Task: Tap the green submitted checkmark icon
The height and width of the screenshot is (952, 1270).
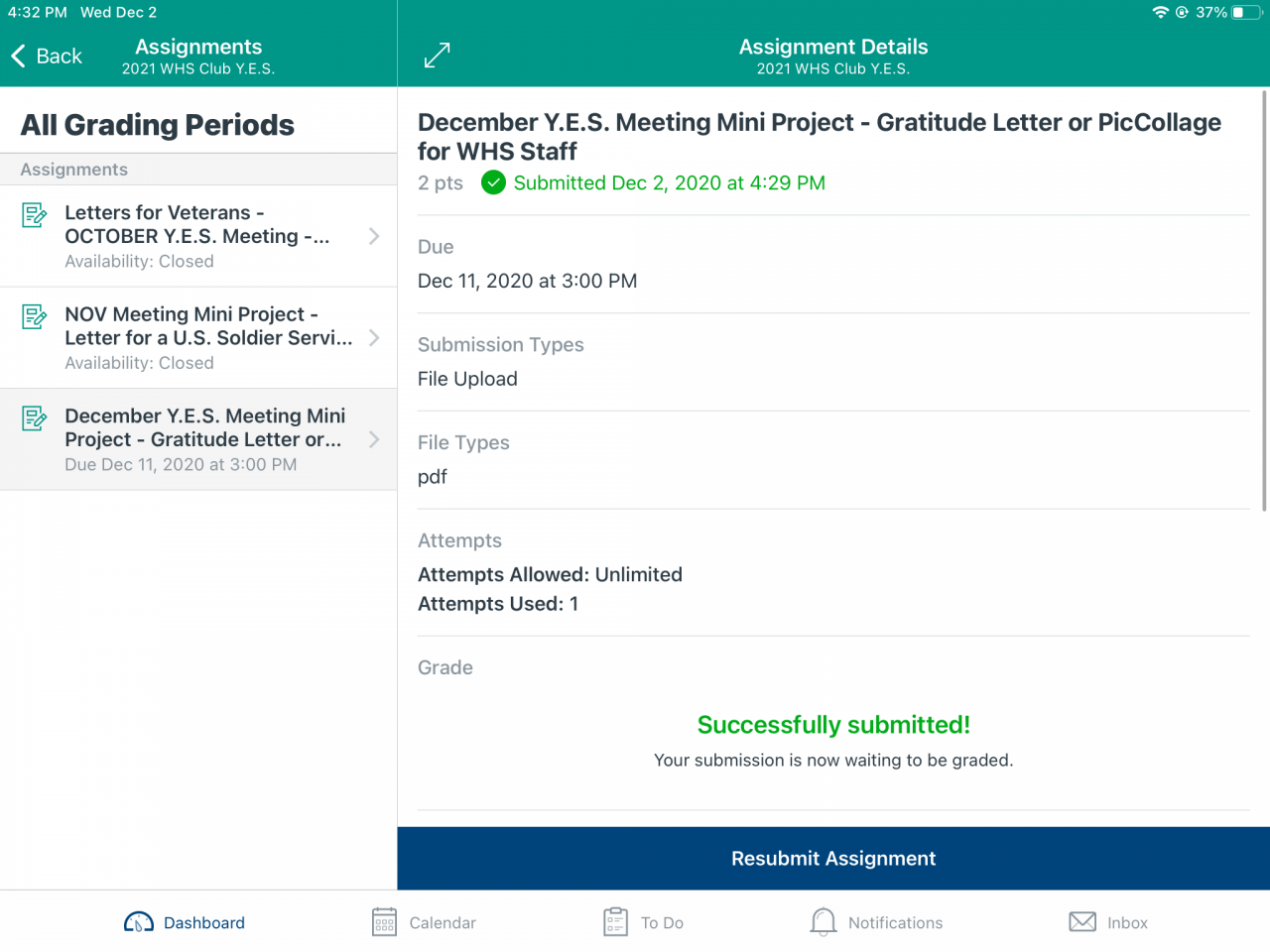Action: click(493, 182)
